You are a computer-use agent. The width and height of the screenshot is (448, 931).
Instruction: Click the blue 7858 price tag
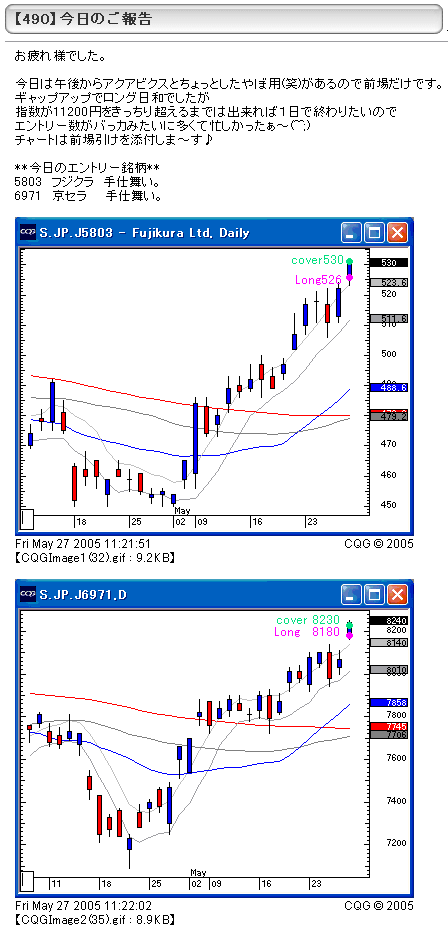point(389,702)
